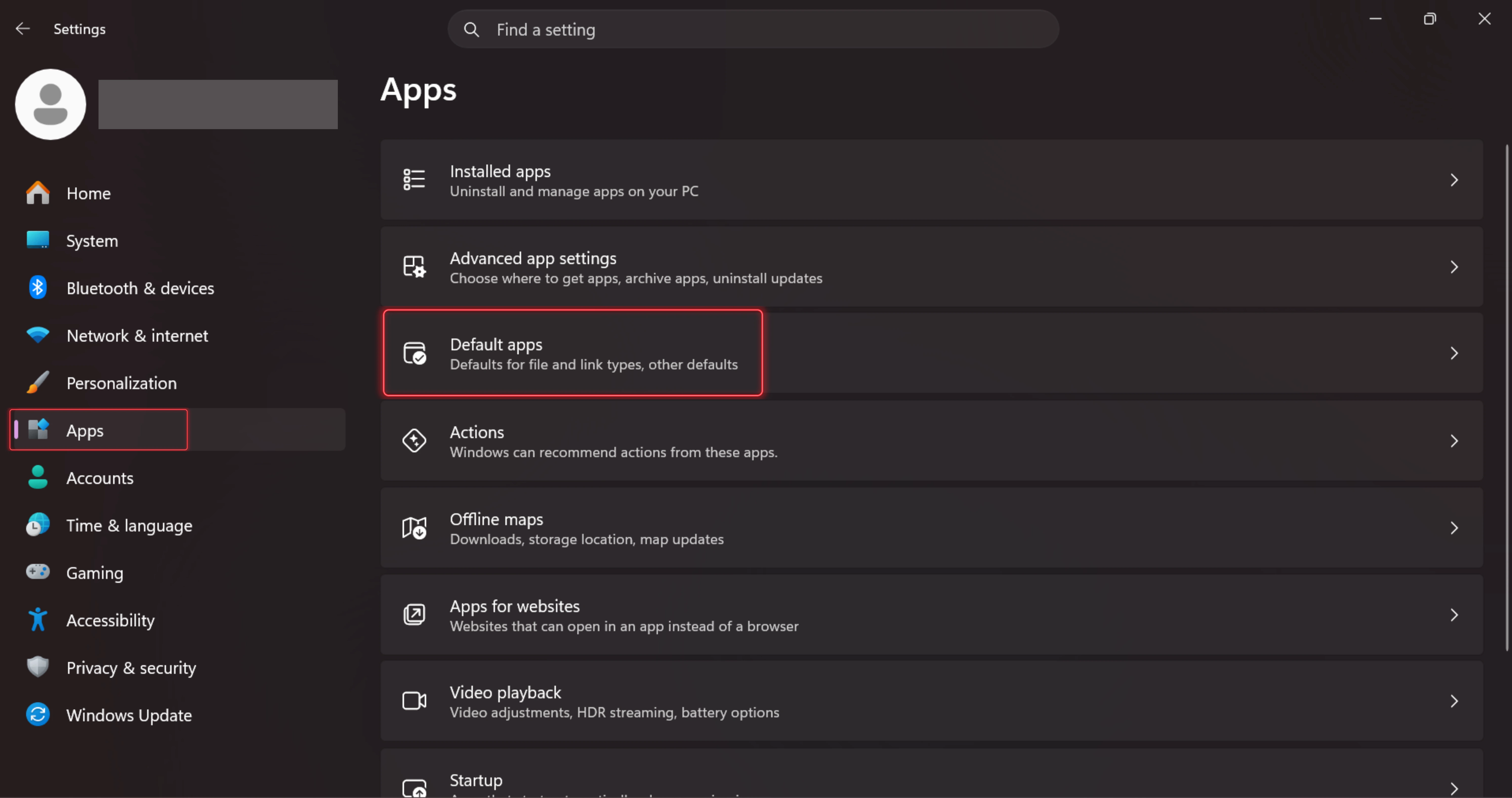
Task: Click the Video playback row chevron
Action: coord(1455,701)
